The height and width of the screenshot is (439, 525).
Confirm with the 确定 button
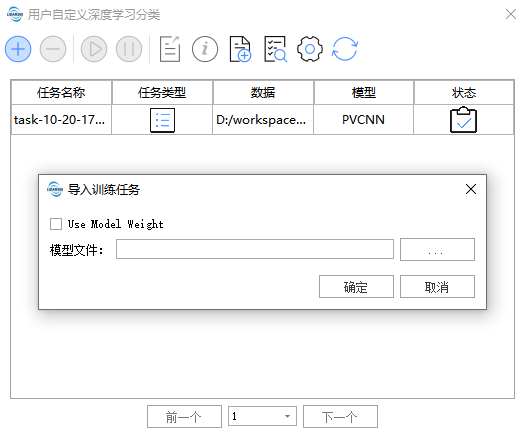tap(356, 286)
